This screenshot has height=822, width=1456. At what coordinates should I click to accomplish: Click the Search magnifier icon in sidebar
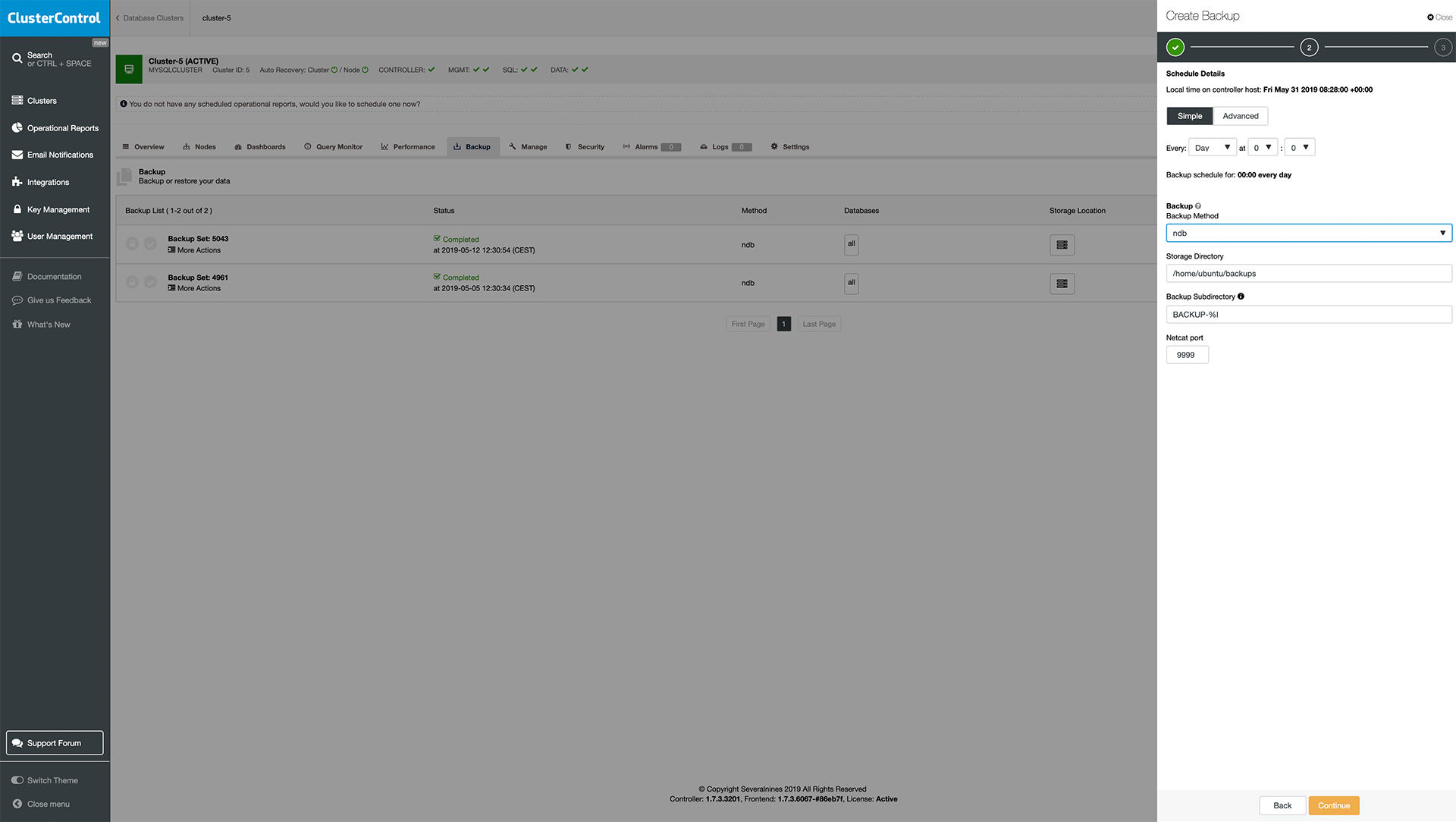[17, 58]
